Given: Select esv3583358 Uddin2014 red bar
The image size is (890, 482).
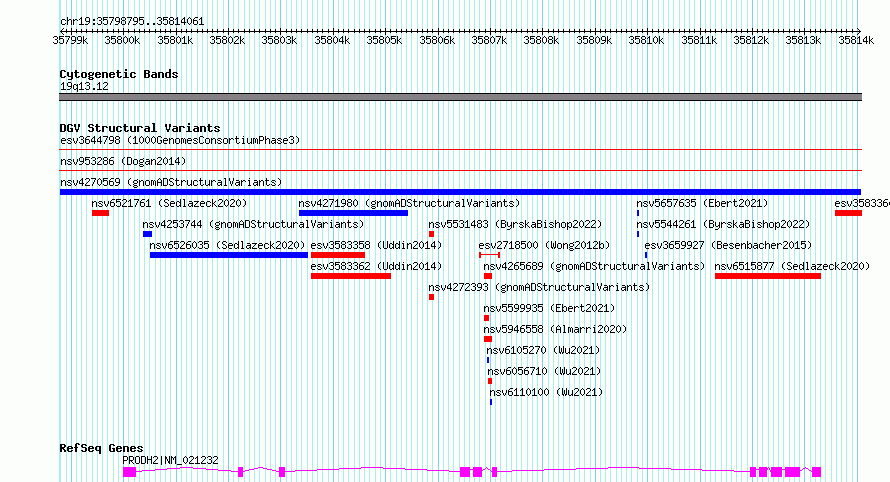Looking at the screenshot, I should (338, 255).
